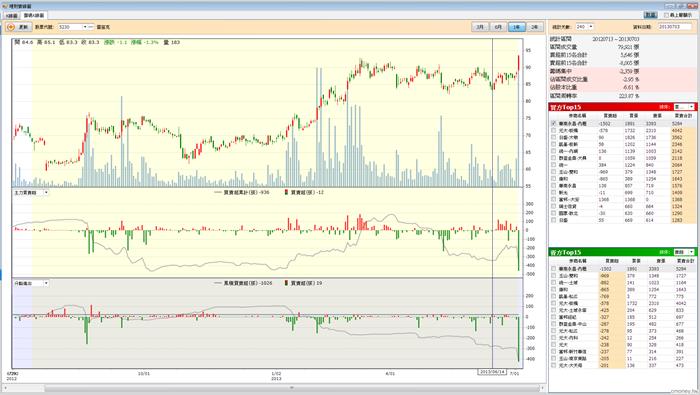Image resolution: width=700 pixels, height=395 pixels.
Task: Check the first row box in green Top15 panel
Action: (554, 269)
